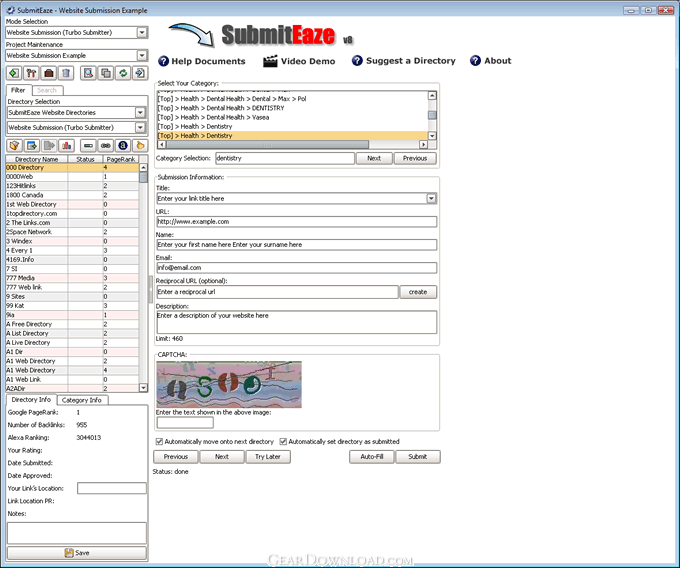Click the Try Later button

click(x=267, y=457)
